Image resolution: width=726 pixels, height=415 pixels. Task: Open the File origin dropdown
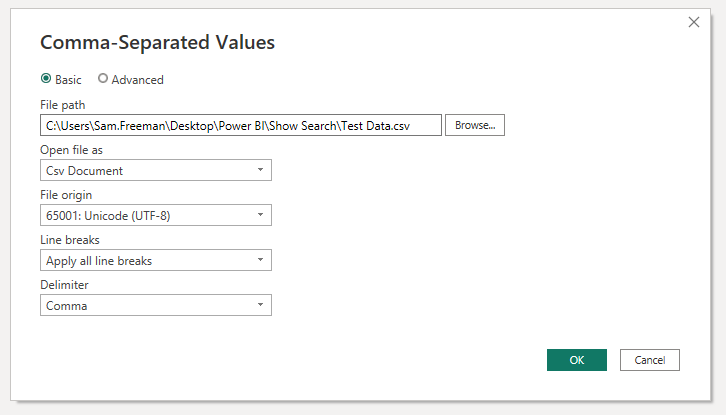tap(156, 215)
